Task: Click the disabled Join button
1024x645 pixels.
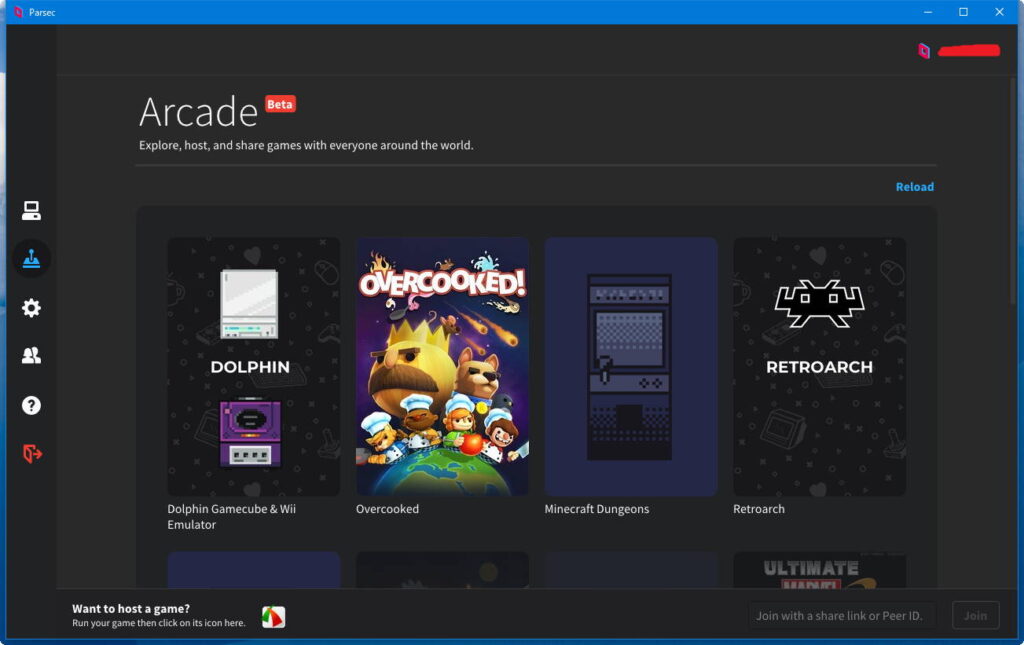Action: click(976, 616)
